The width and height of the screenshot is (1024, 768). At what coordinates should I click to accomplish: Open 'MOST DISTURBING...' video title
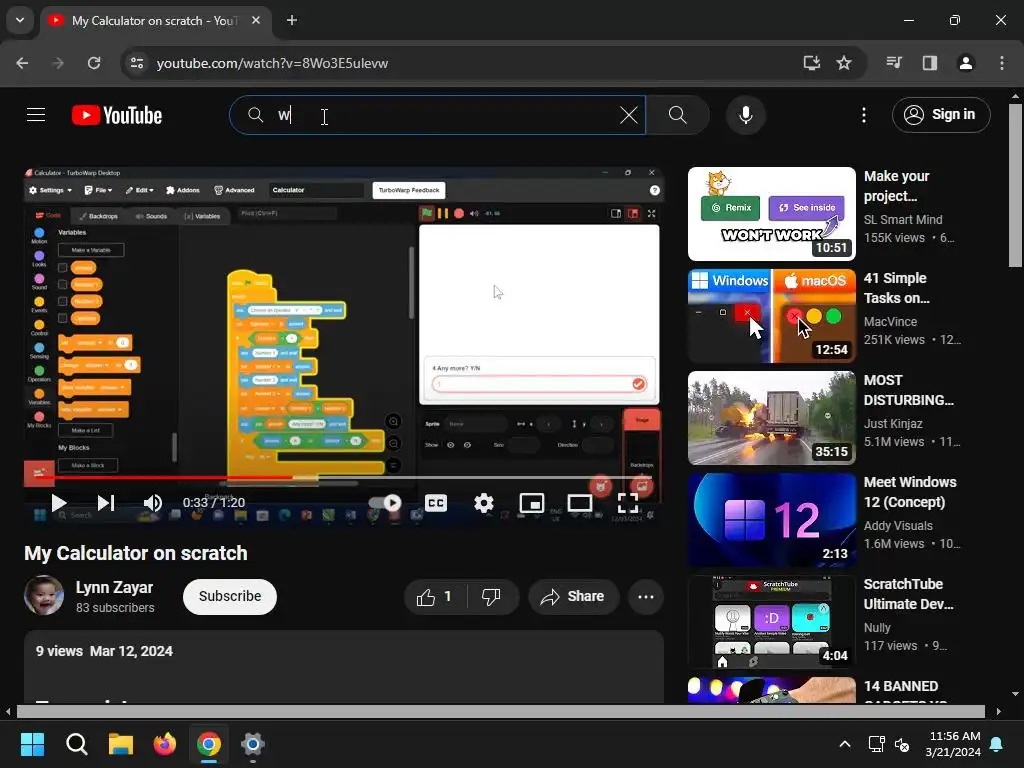point(908,390)
